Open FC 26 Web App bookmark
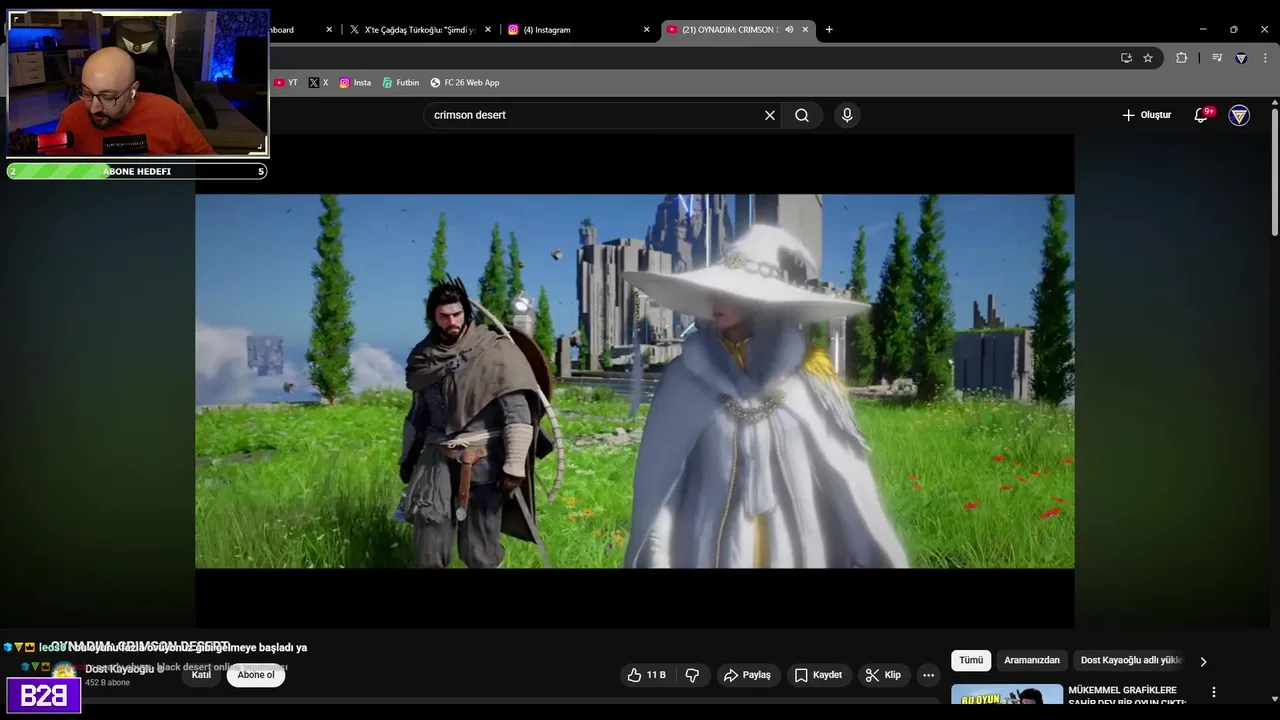The width and height of the screenshot is (1280, 720). (x=465, y=83)
